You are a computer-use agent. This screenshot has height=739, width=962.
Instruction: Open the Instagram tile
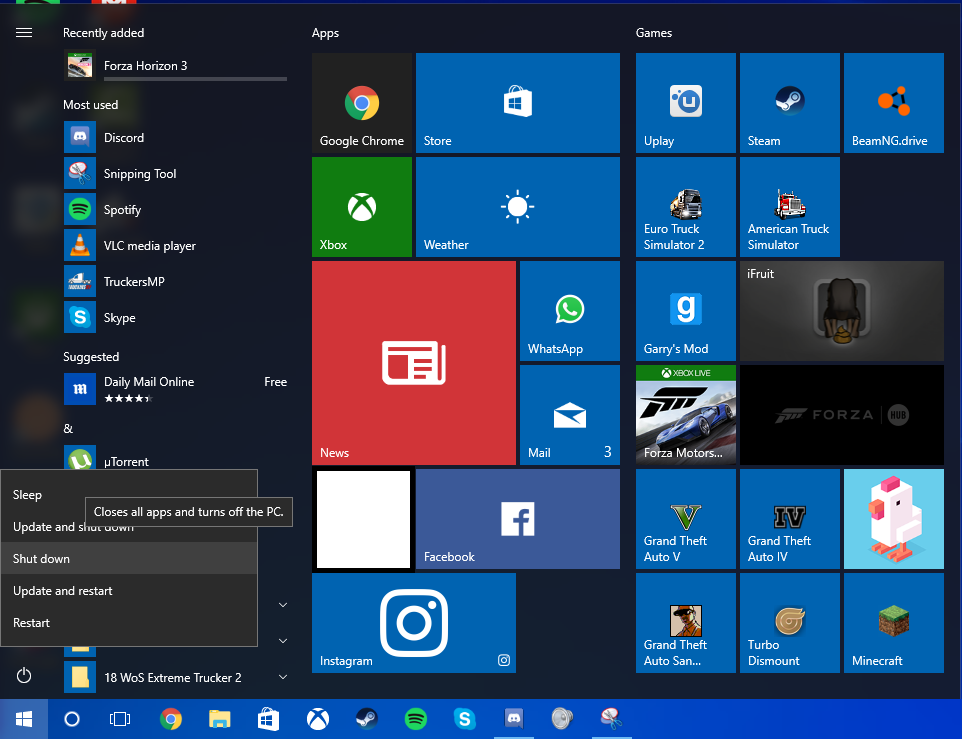[413, 622]
